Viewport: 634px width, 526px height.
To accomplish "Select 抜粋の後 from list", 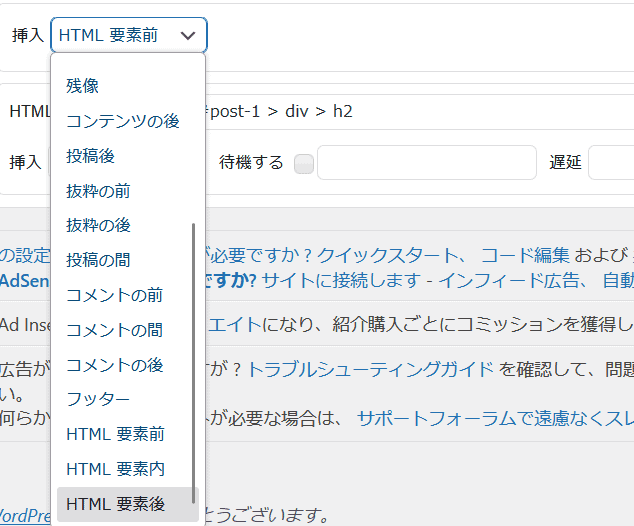I will [x=98, y=226].
